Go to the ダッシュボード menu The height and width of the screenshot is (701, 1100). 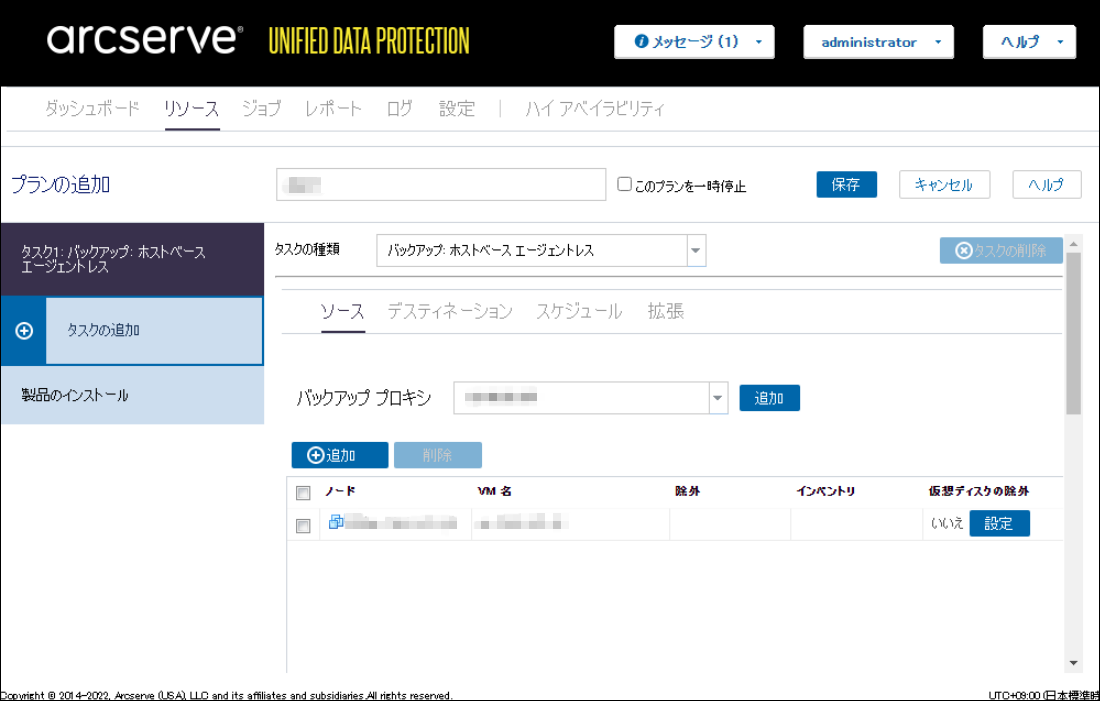tap(92, 109)
